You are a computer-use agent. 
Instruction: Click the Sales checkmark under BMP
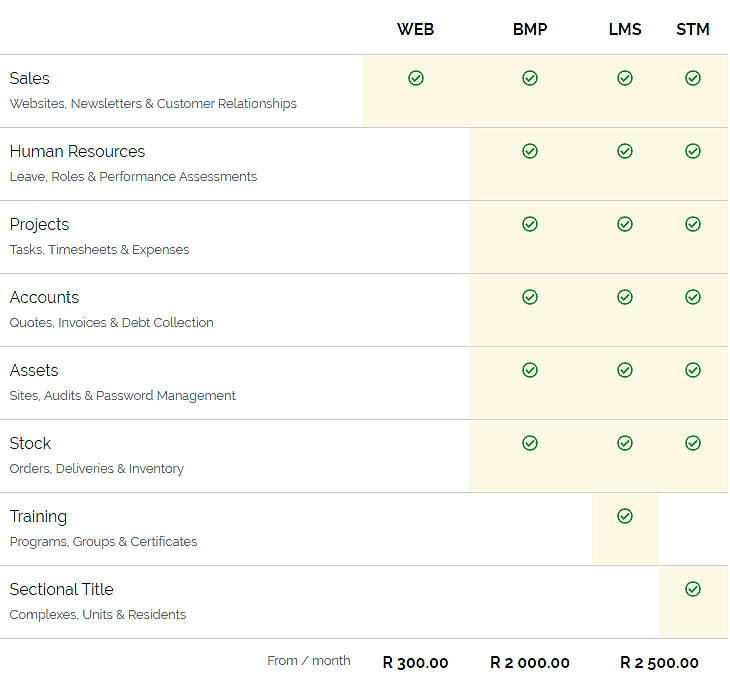click(x=530, y=78)
